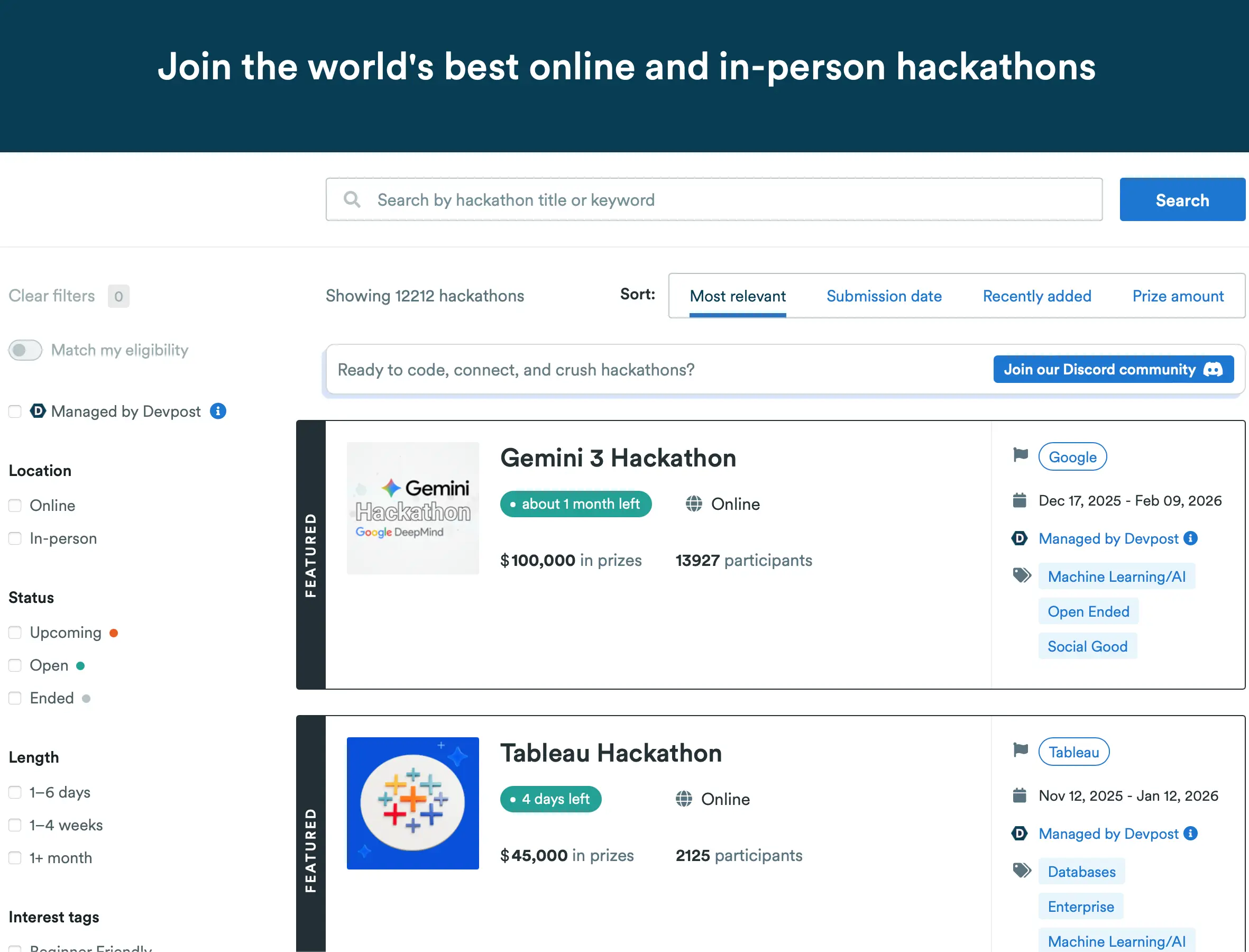Click the calendar icon next to Gemini hackathon dates

pyautogui.click(x=1020, y=500)
